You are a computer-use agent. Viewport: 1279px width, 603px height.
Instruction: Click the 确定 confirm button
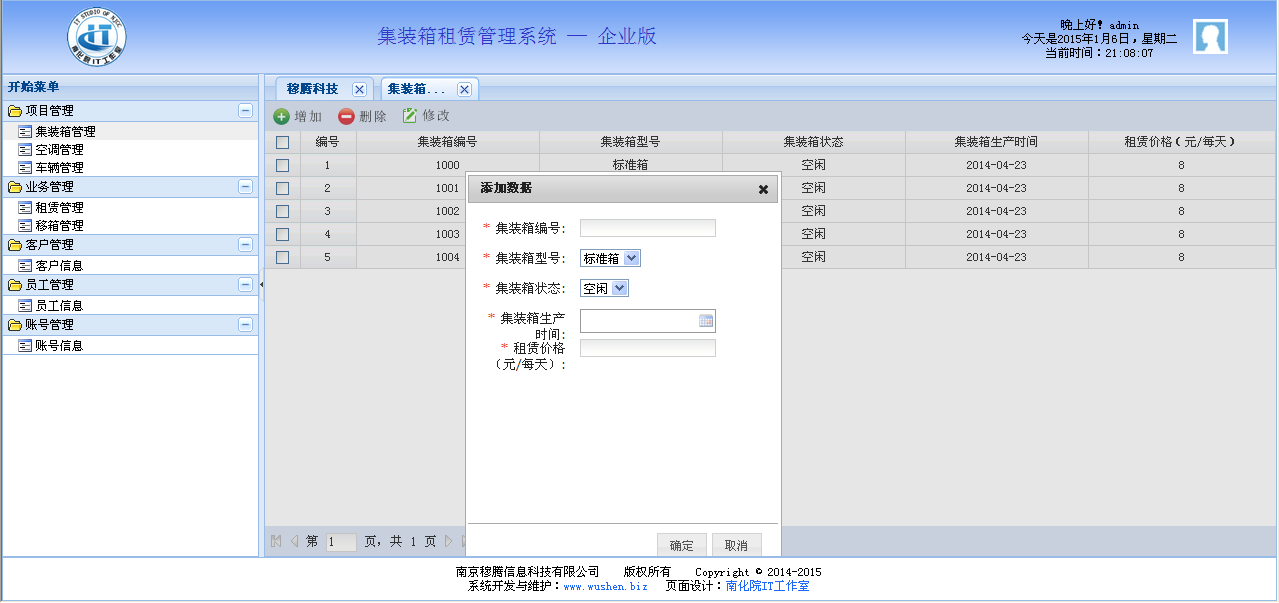click(681, 546)
